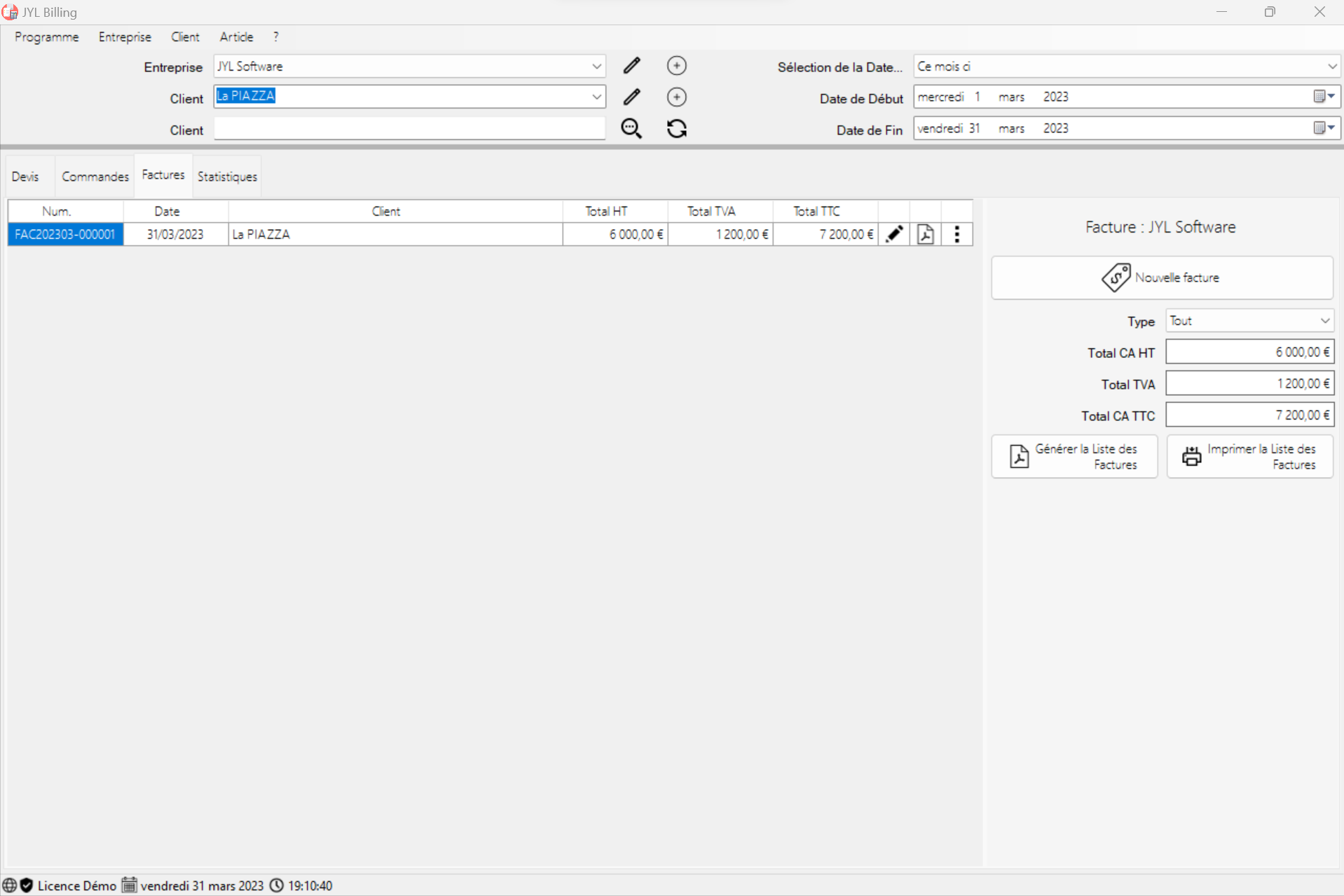The image size is (1344, 896).
Task: Open the three-dot menu in the invoice row
Action: click(956, 234)
